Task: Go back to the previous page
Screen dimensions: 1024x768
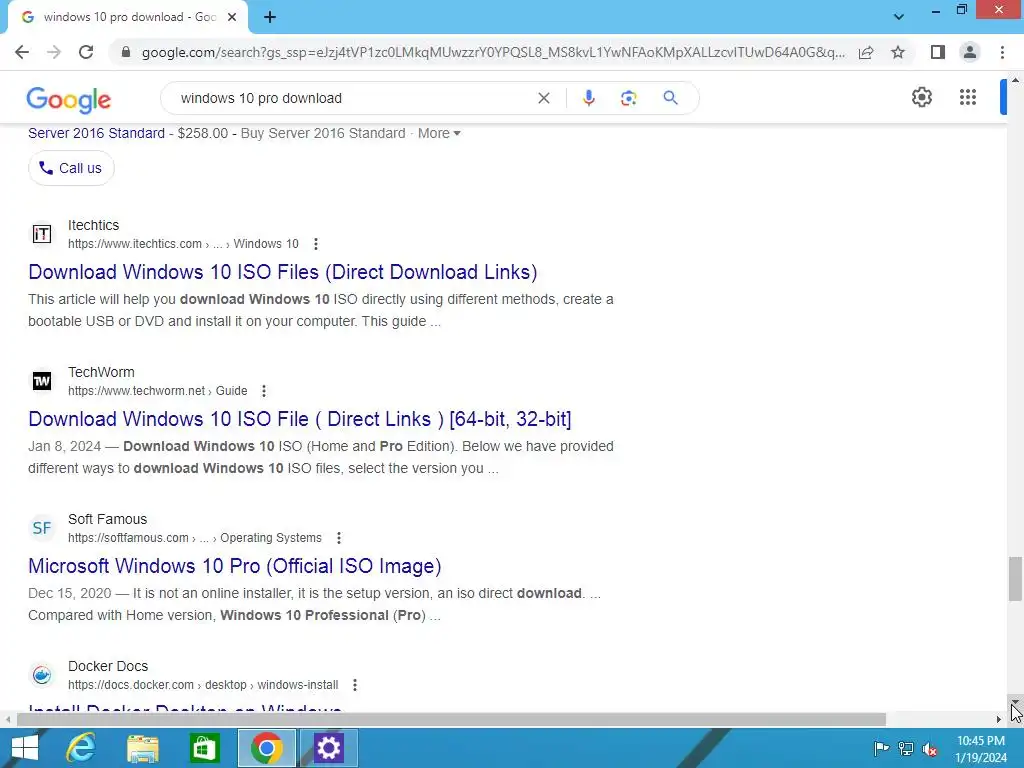Action: tap(22, 52)
